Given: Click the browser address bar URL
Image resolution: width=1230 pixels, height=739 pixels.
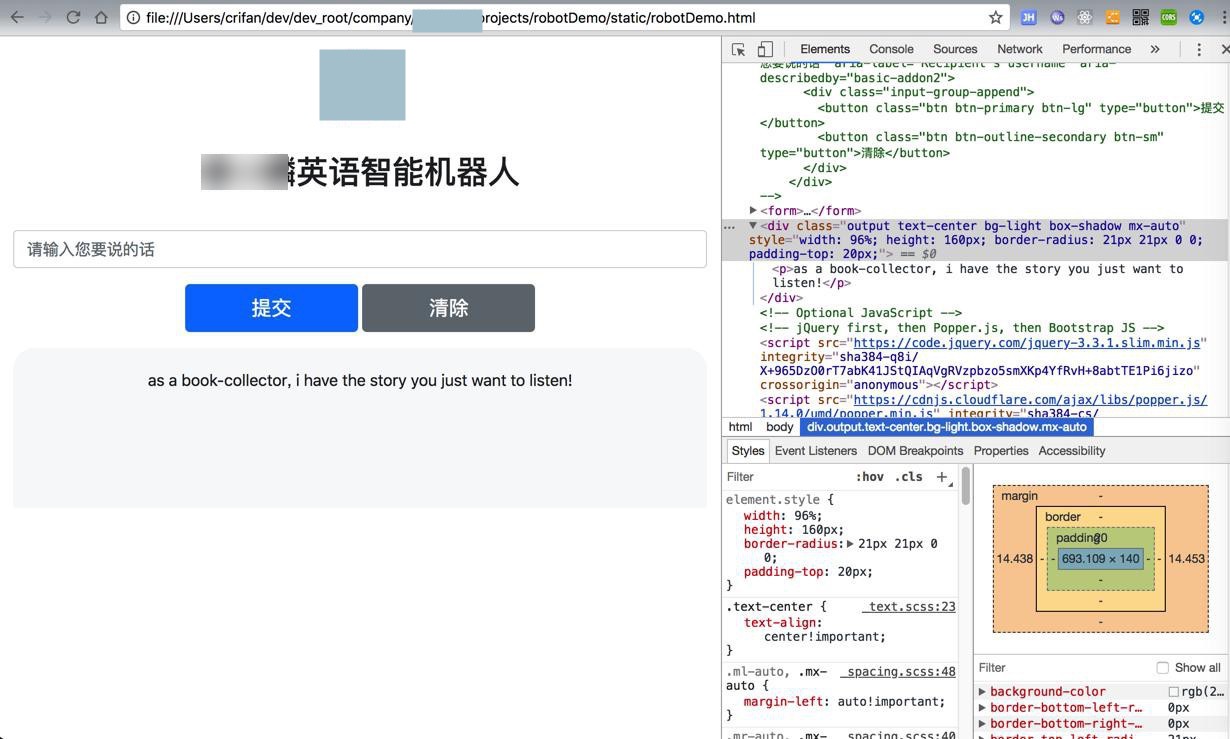Looking at the screenshot, I should tap(450, 18).
